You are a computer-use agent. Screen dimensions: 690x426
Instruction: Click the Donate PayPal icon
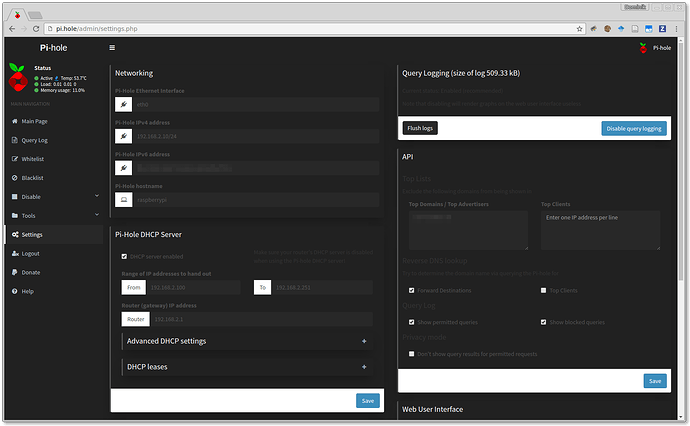point(15,272)
